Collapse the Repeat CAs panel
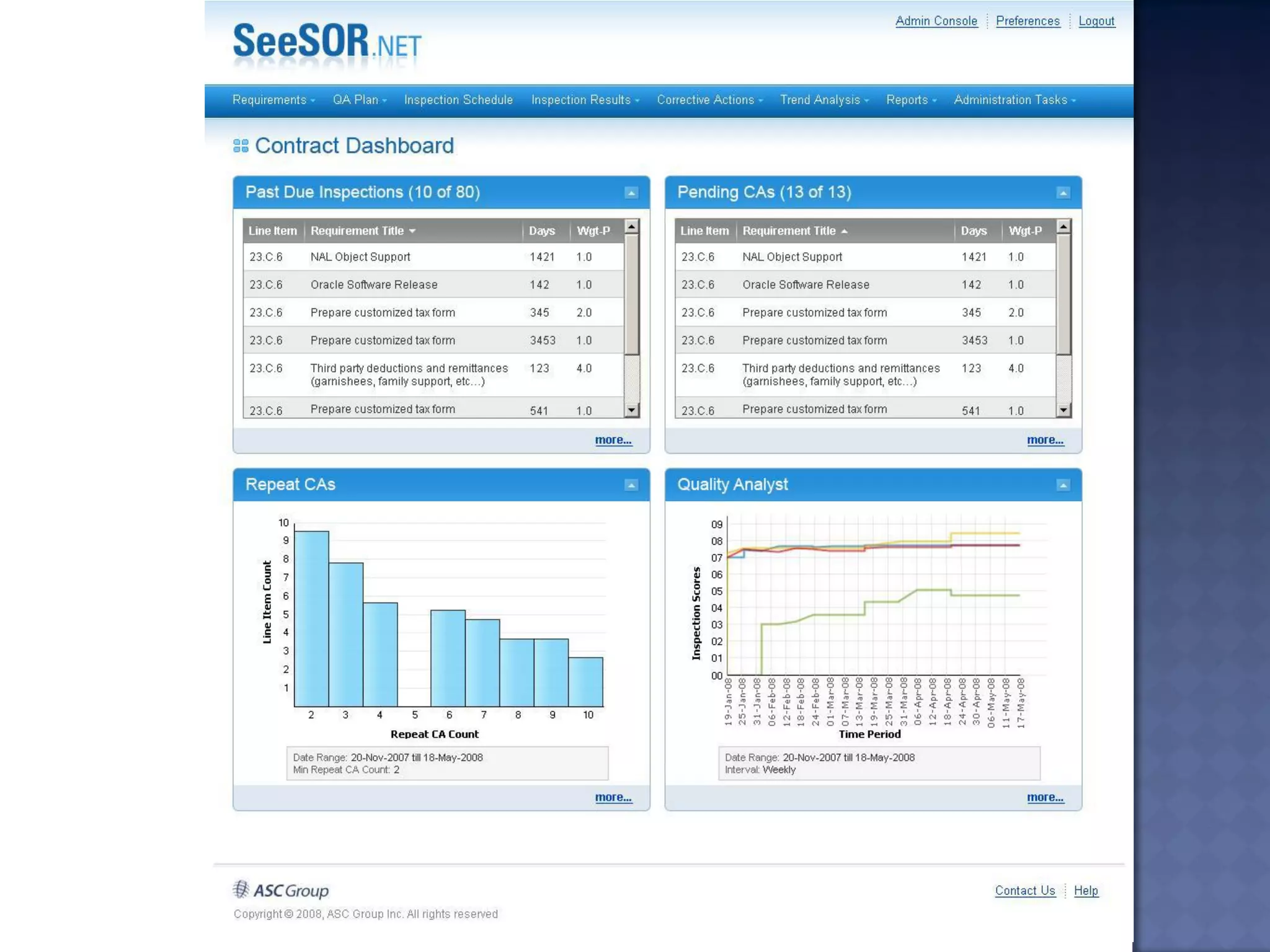The image size is (1270, 952). [631, 485]
